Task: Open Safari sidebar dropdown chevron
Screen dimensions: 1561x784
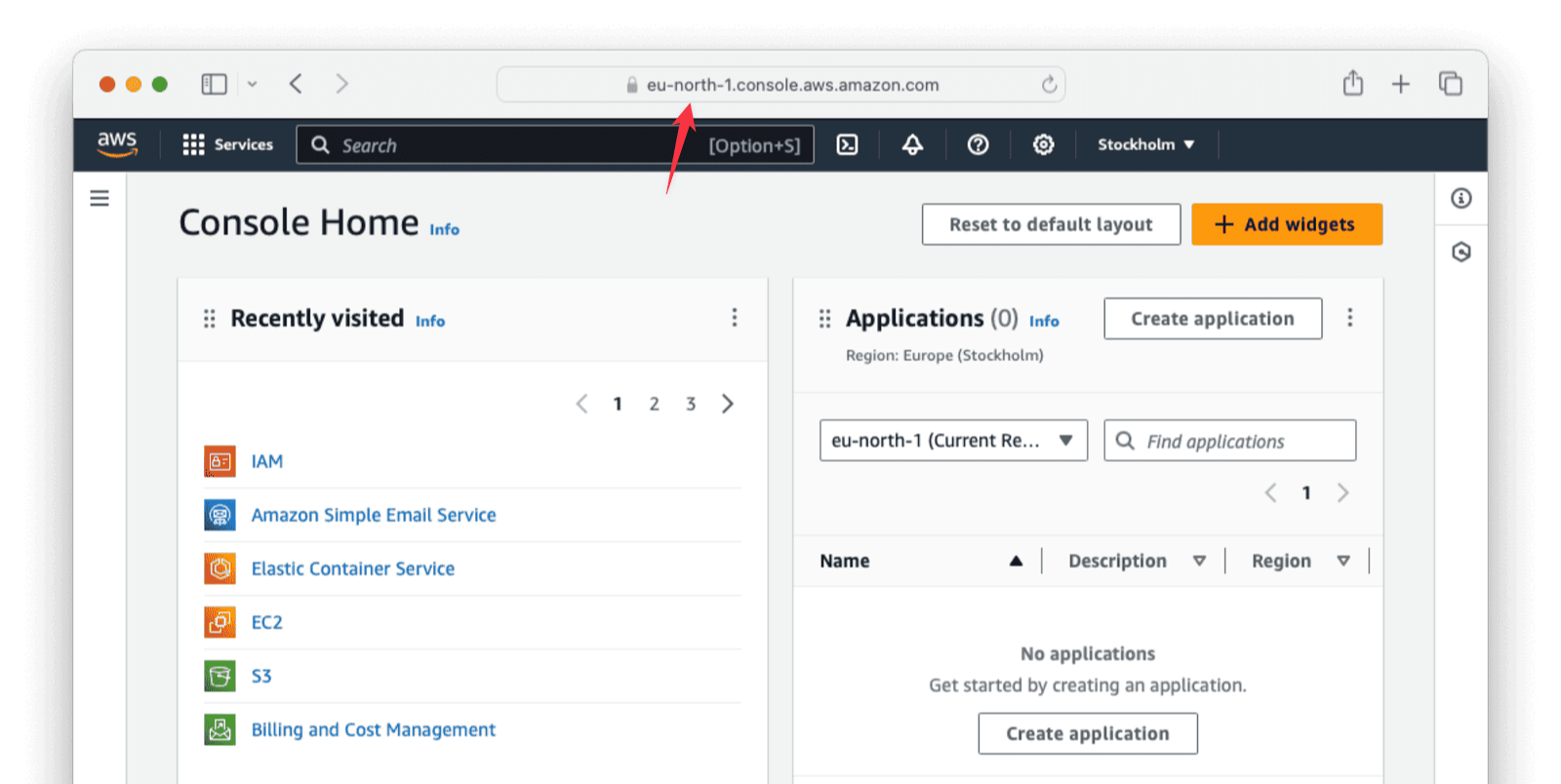Action: [252, 85]
